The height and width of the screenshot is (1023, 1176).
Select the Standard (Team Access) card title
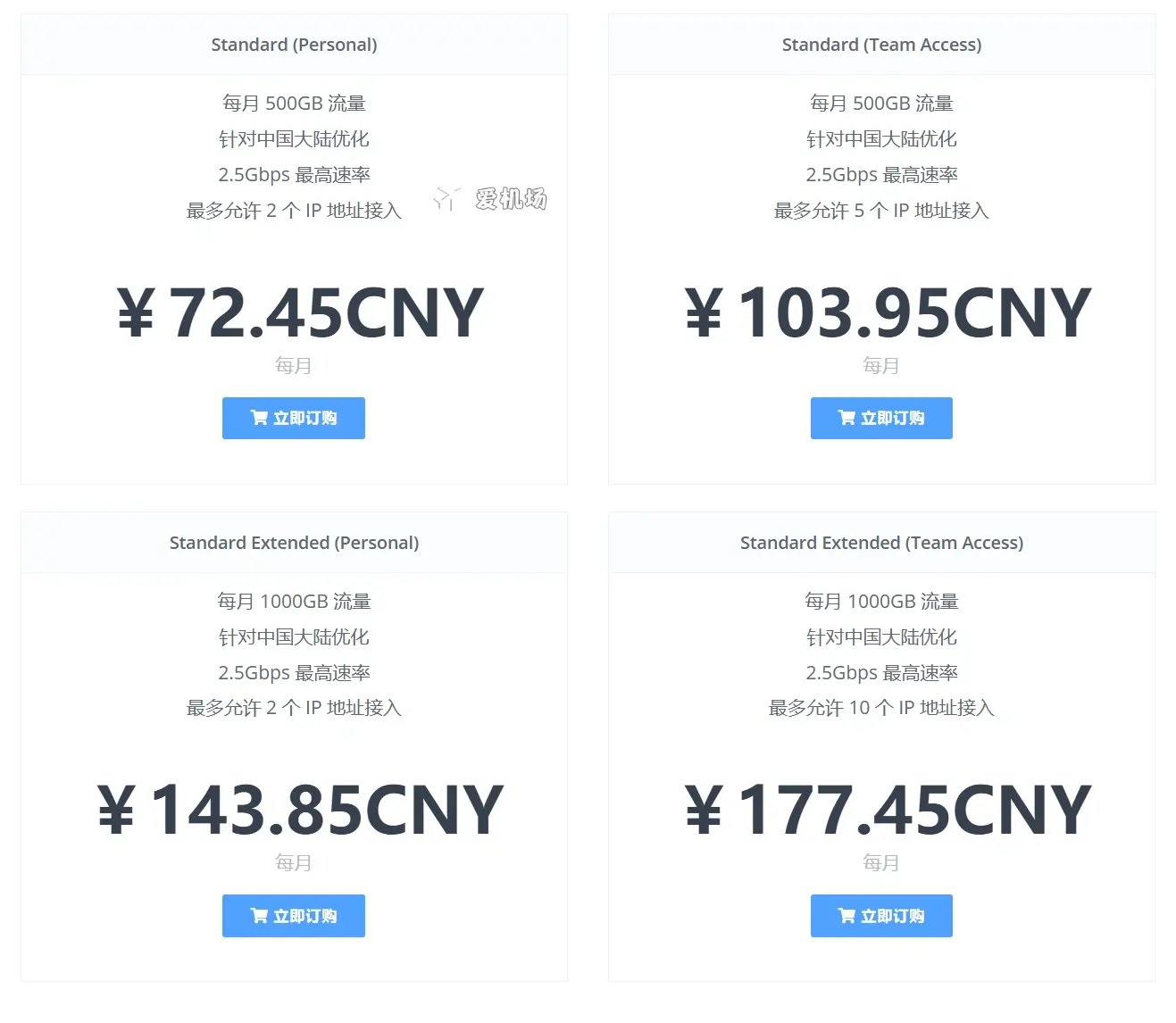point(881,45)
